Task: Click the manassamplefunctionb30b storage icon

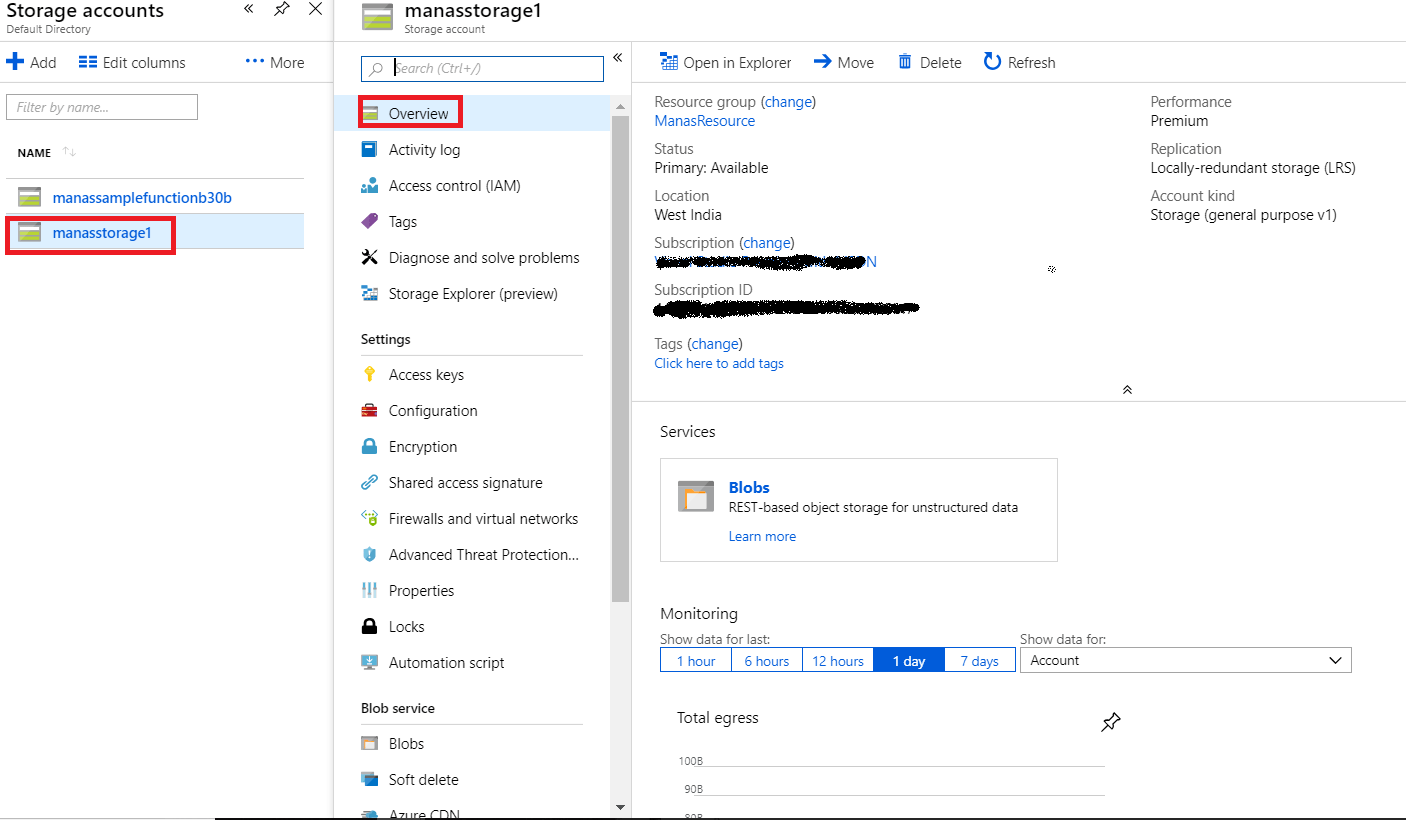Action: 29,197
